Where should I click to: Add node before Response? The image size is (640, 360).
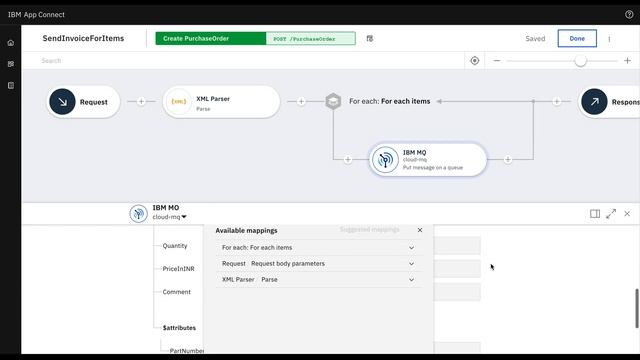(x=556, y=101)
